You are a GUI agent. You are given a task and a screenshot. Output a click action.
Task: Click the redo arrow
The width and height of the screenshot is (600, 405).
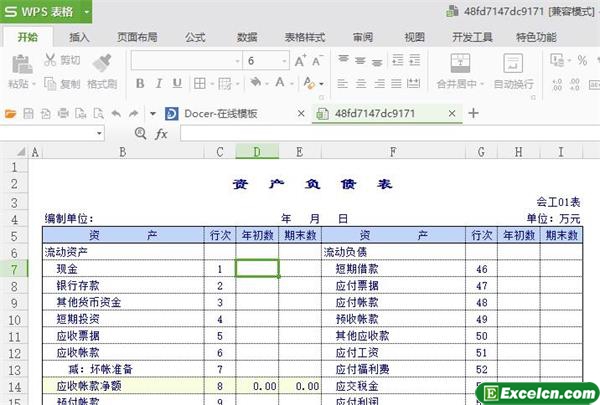(x=133, y=114)
